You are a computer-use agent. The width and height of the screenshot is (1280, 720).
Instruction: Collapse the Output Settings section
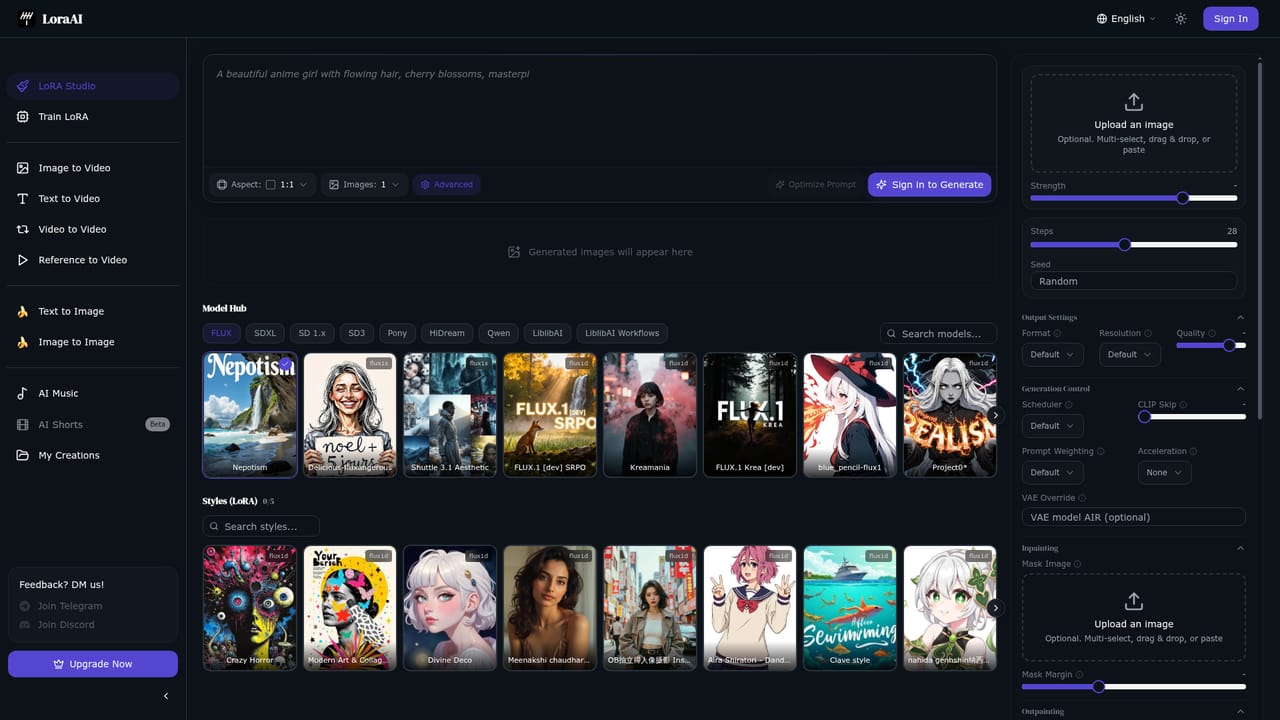click(x=1241, y=317)
